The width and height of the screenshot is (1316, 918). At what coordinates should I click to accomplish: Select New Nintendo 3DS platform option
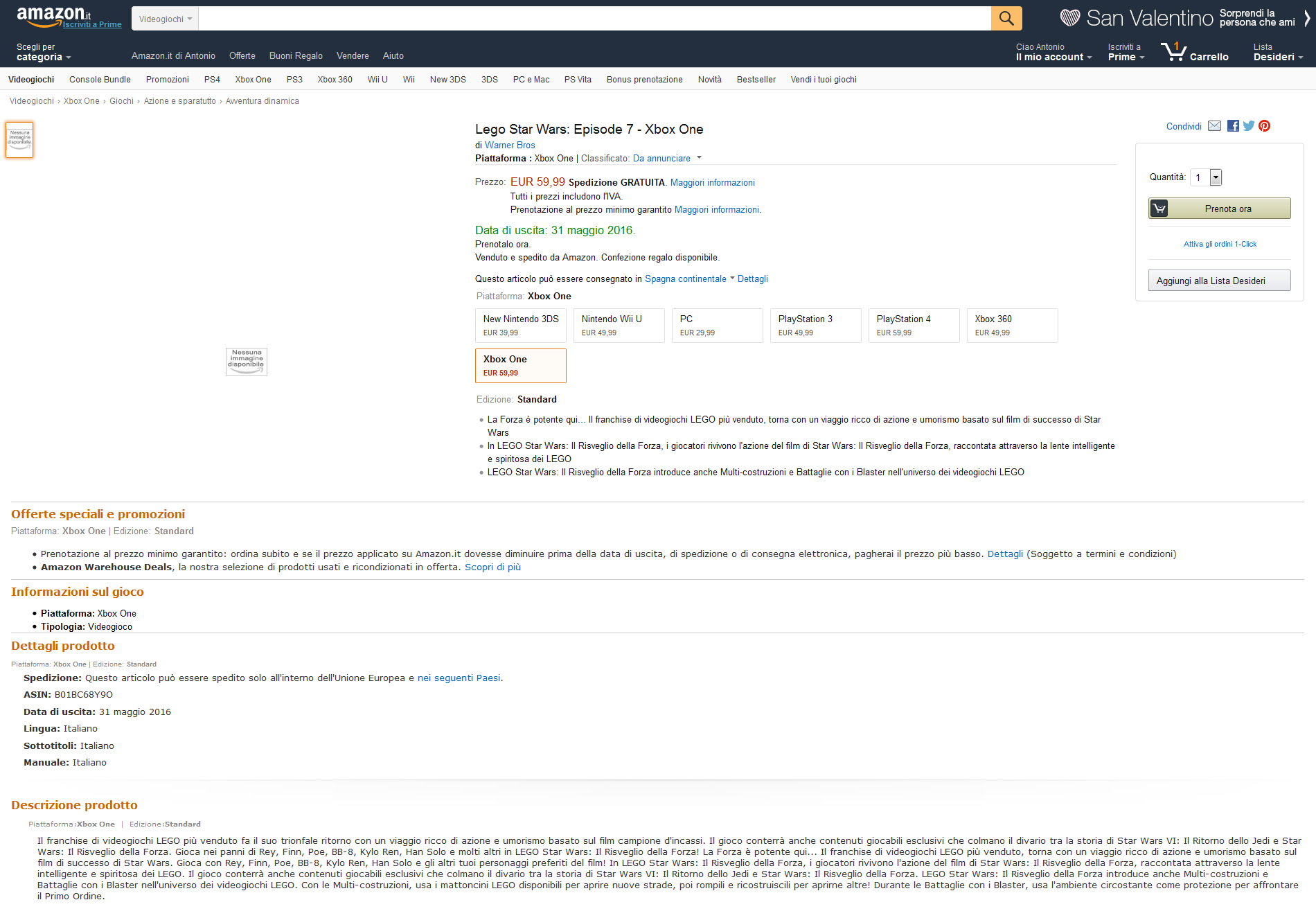[521, 326]
